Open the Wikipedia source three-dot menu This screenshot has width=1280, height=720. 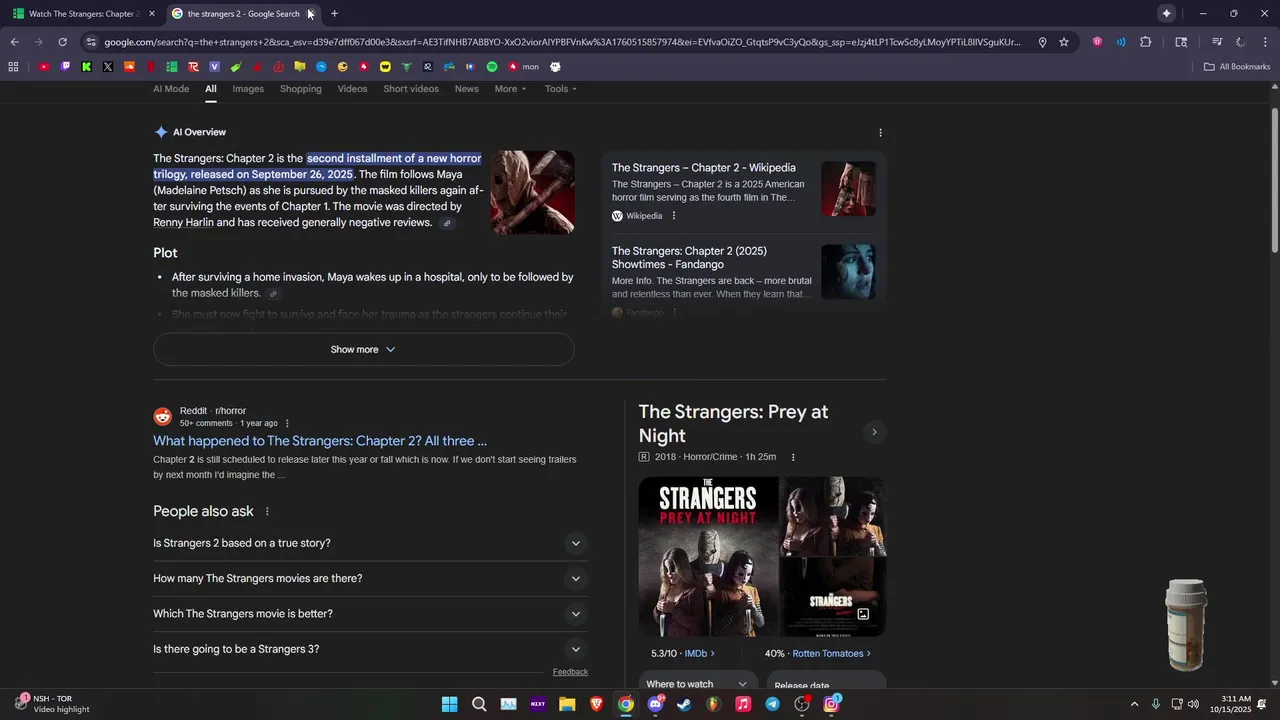point(674,216)
